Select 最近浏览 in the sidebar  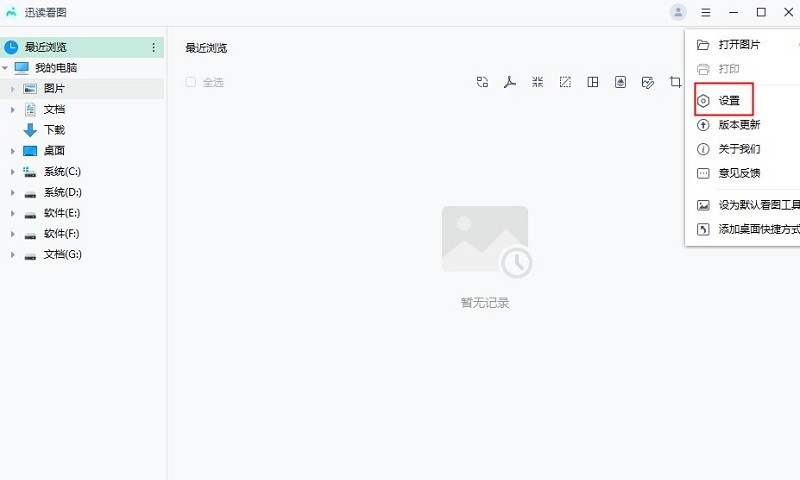point(82,47)
